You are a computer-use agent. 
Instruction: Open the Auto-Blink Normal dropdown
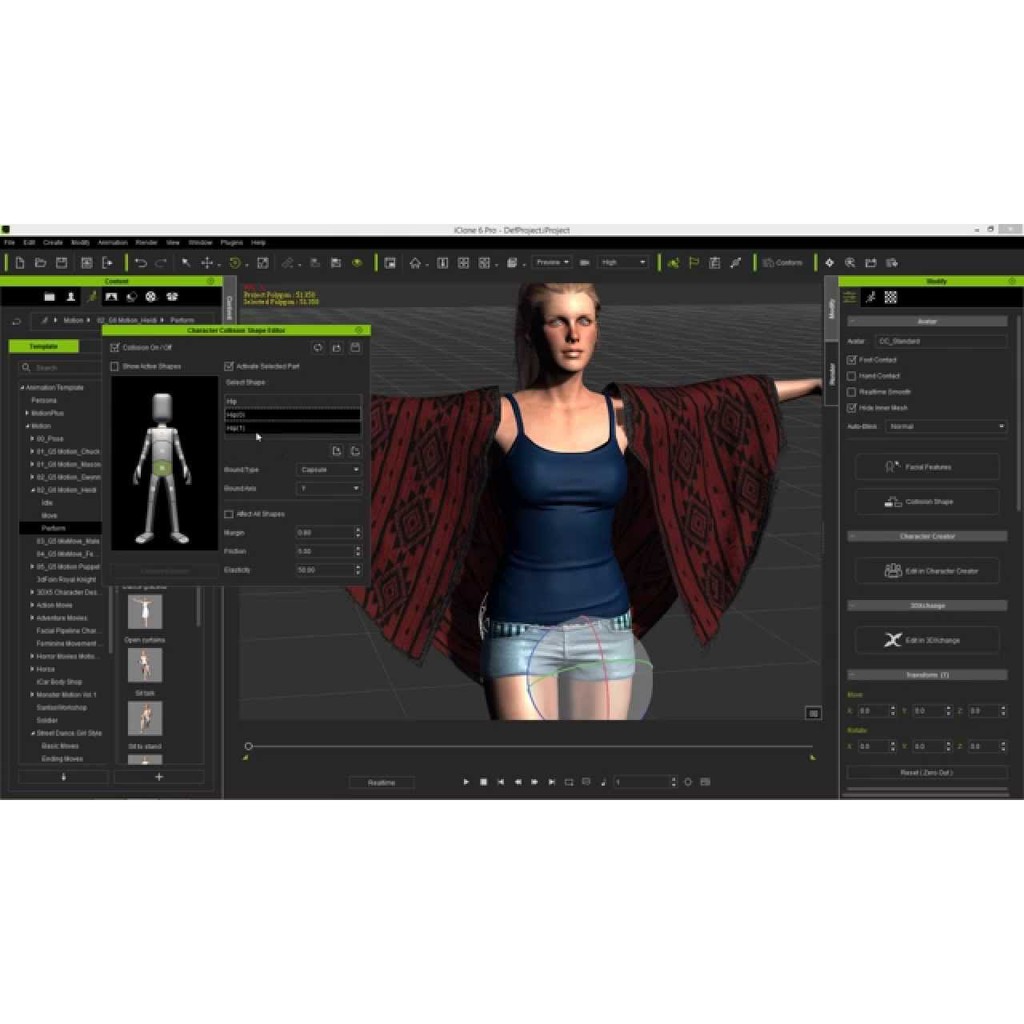945,426
